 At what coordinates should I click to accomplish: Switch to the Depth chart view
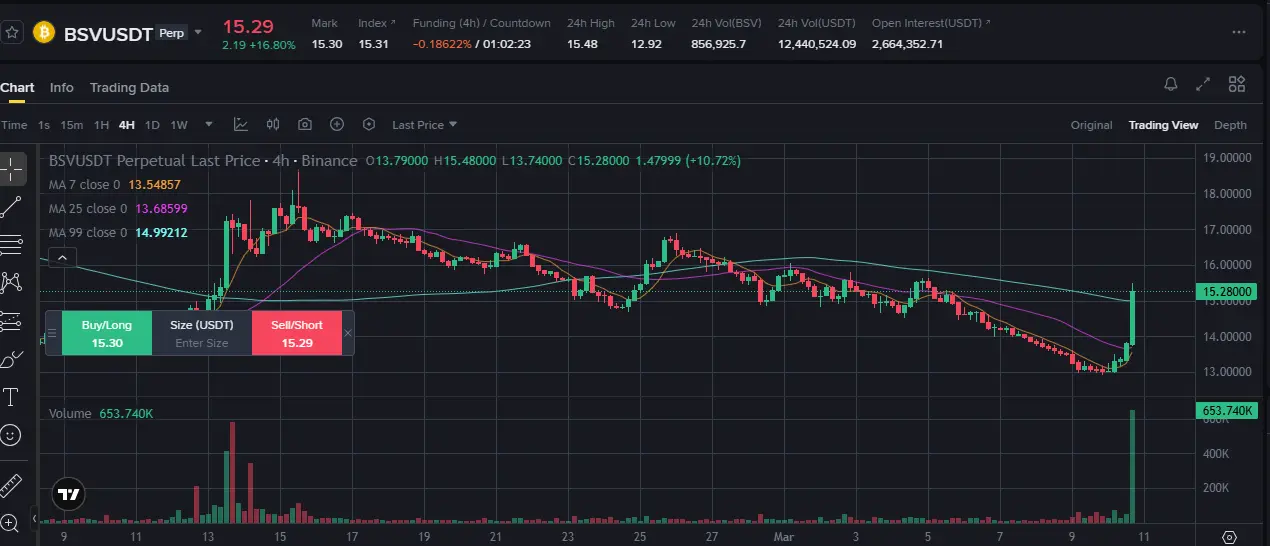click(x=1230, y=125)
